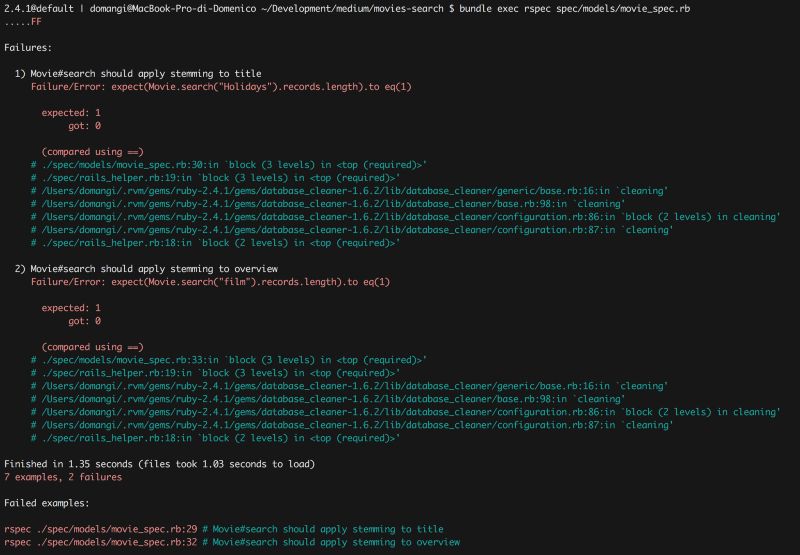
Task: Click the second configuration.rb:87 backtrace path
Action: click(357, 425)
